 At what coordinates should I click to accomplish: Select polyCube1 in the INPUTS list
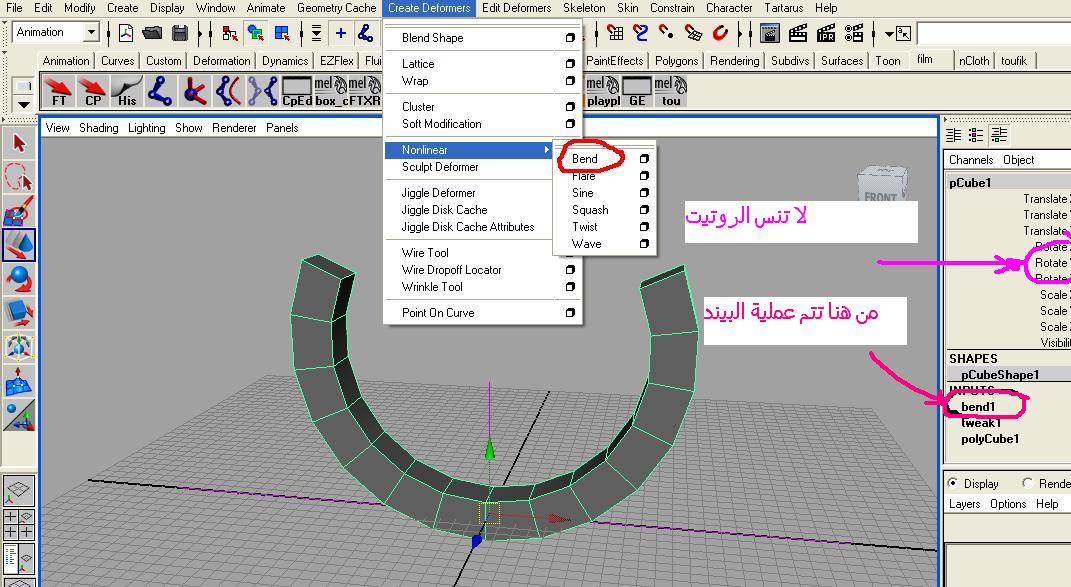(x=990, y=439)
